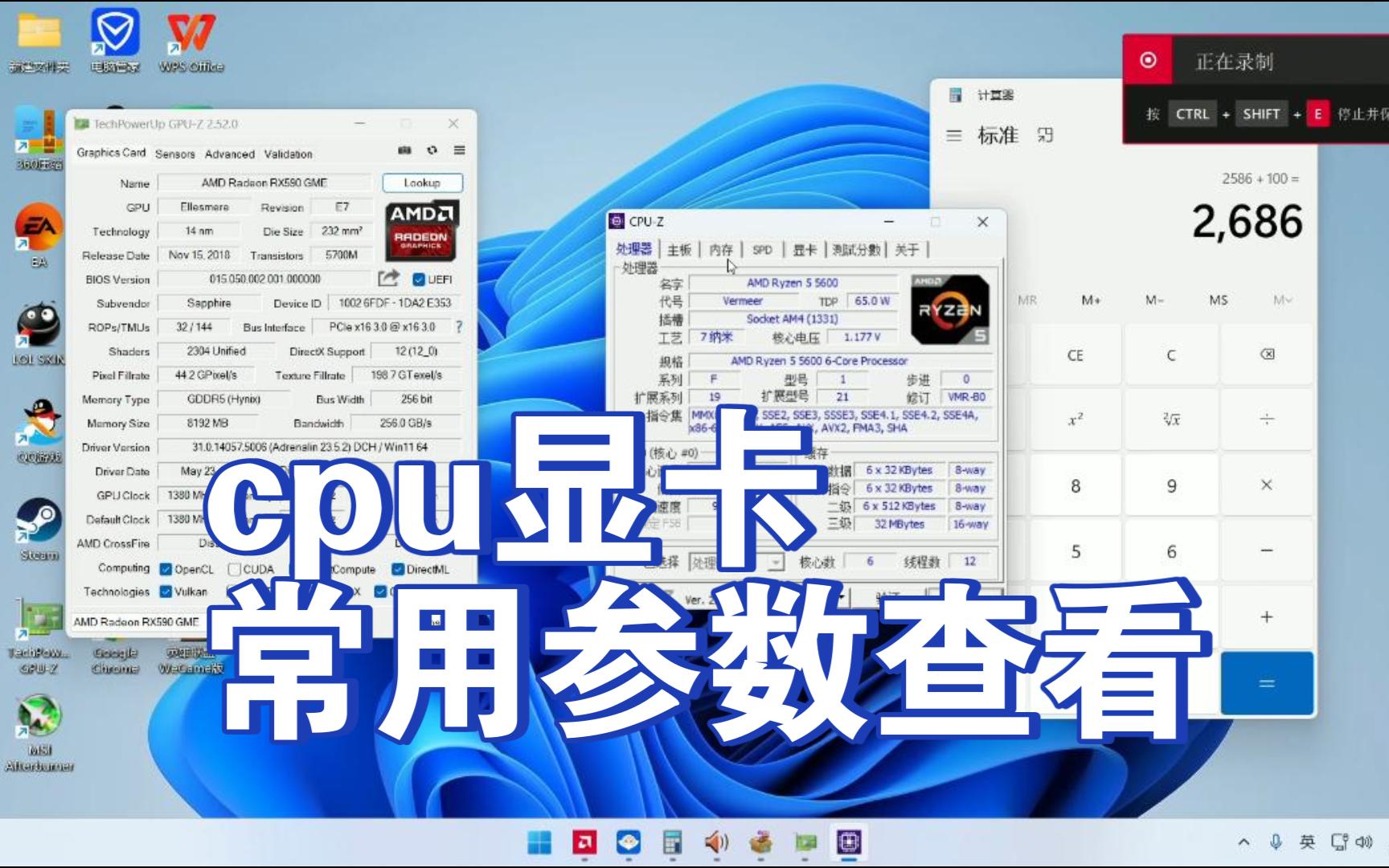This screenshot has height=868, width=1389.
Task: Click the 英 input method indicator
Action: point(1308,841)
